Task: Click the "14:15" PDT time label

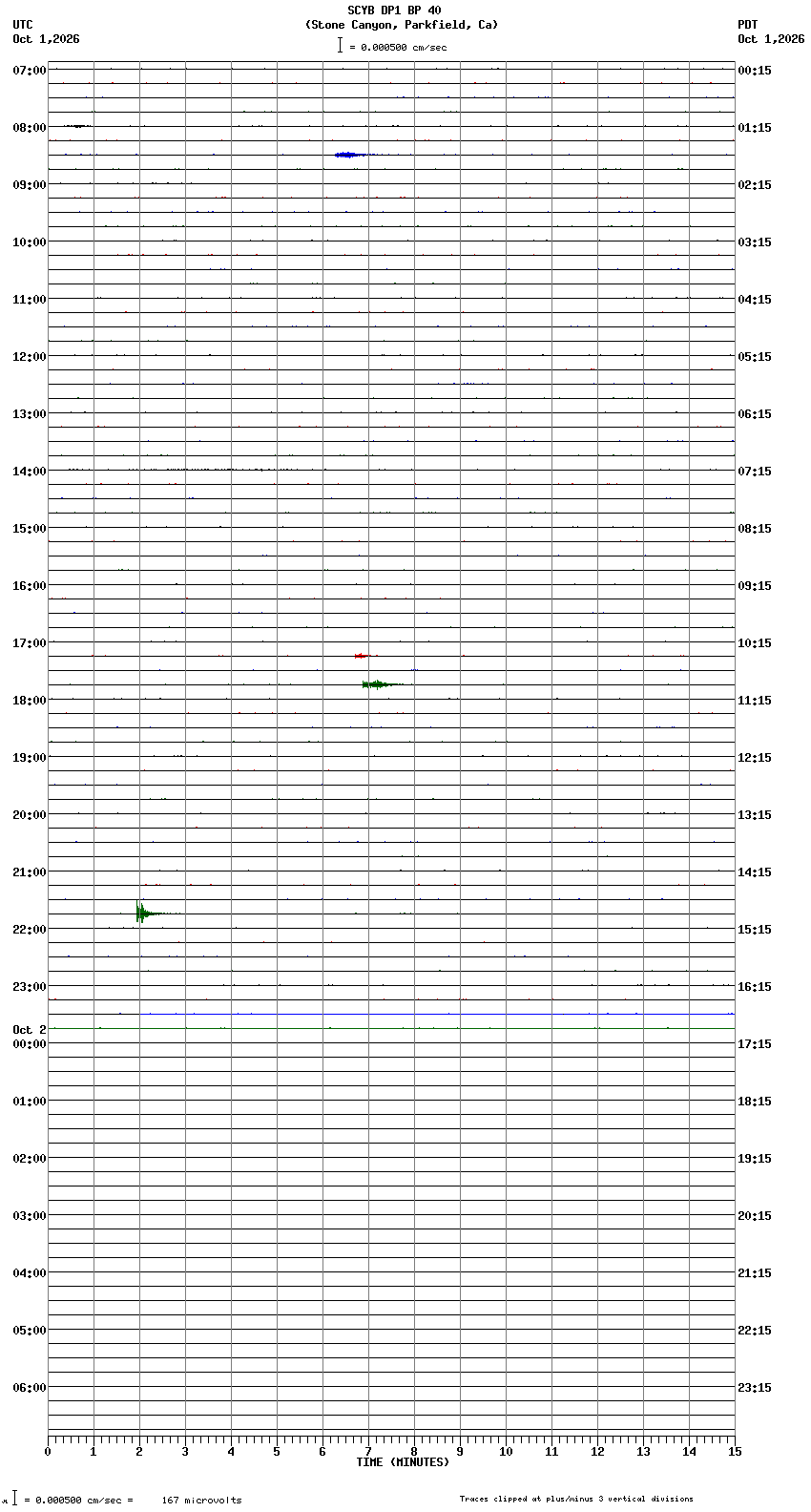Action: click(x=755, y=872)
